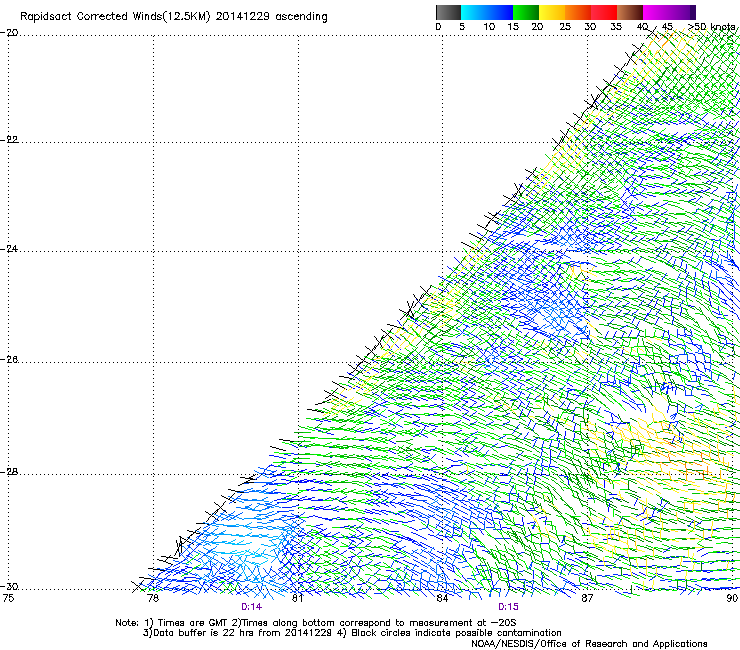Click the '20141229 ascending' date text

click(271, 17)
